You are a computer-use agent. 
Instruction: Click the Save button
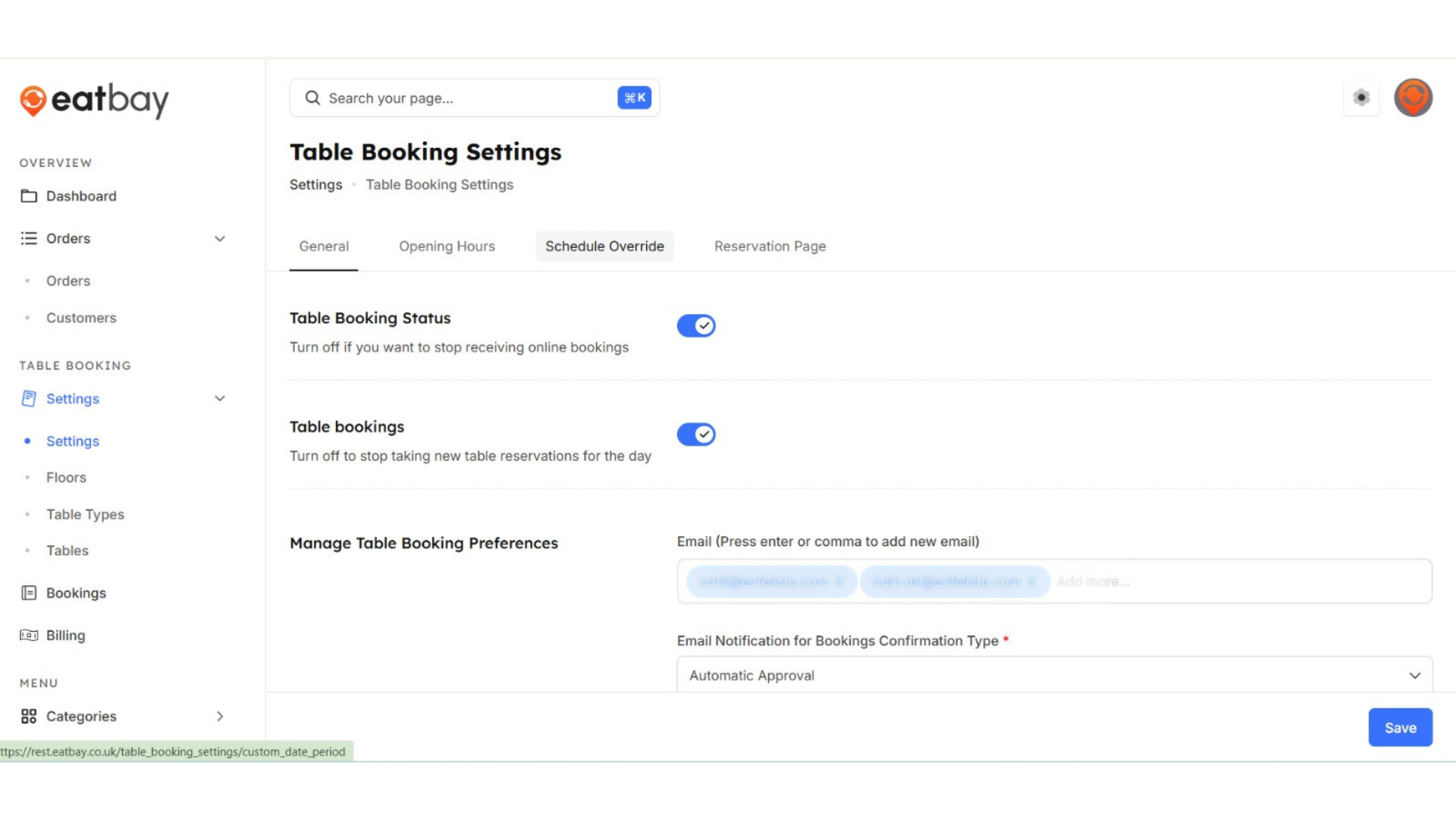point(1400,727)
